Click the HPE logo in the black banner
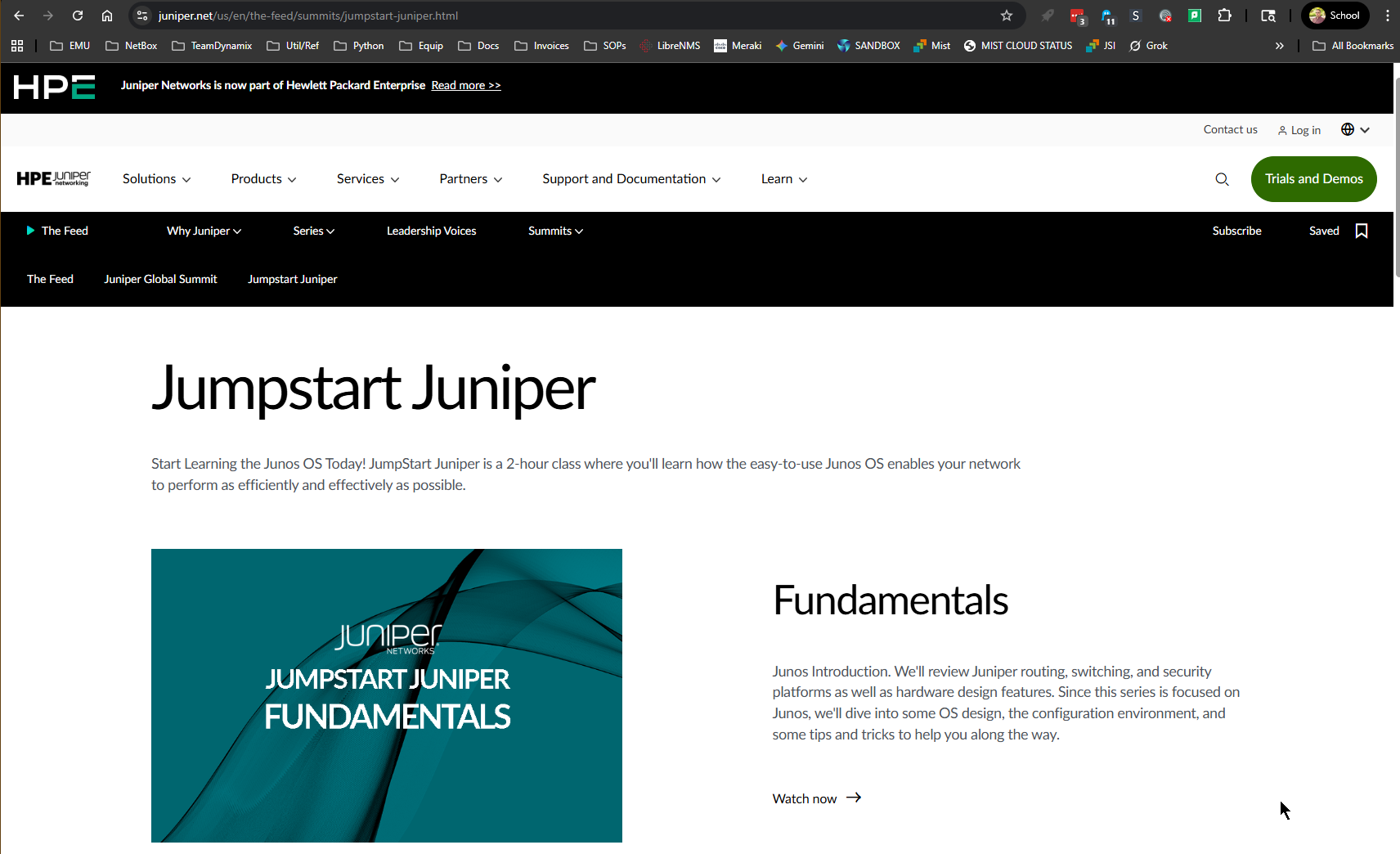The image size is (1400, 854). pos(54,87)
